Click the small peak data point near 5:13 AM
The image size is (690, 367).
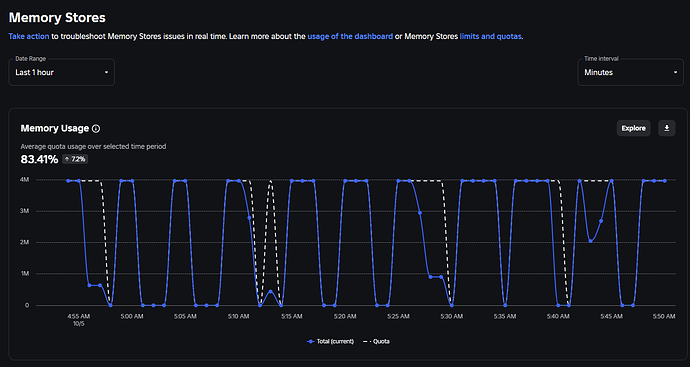271,291
